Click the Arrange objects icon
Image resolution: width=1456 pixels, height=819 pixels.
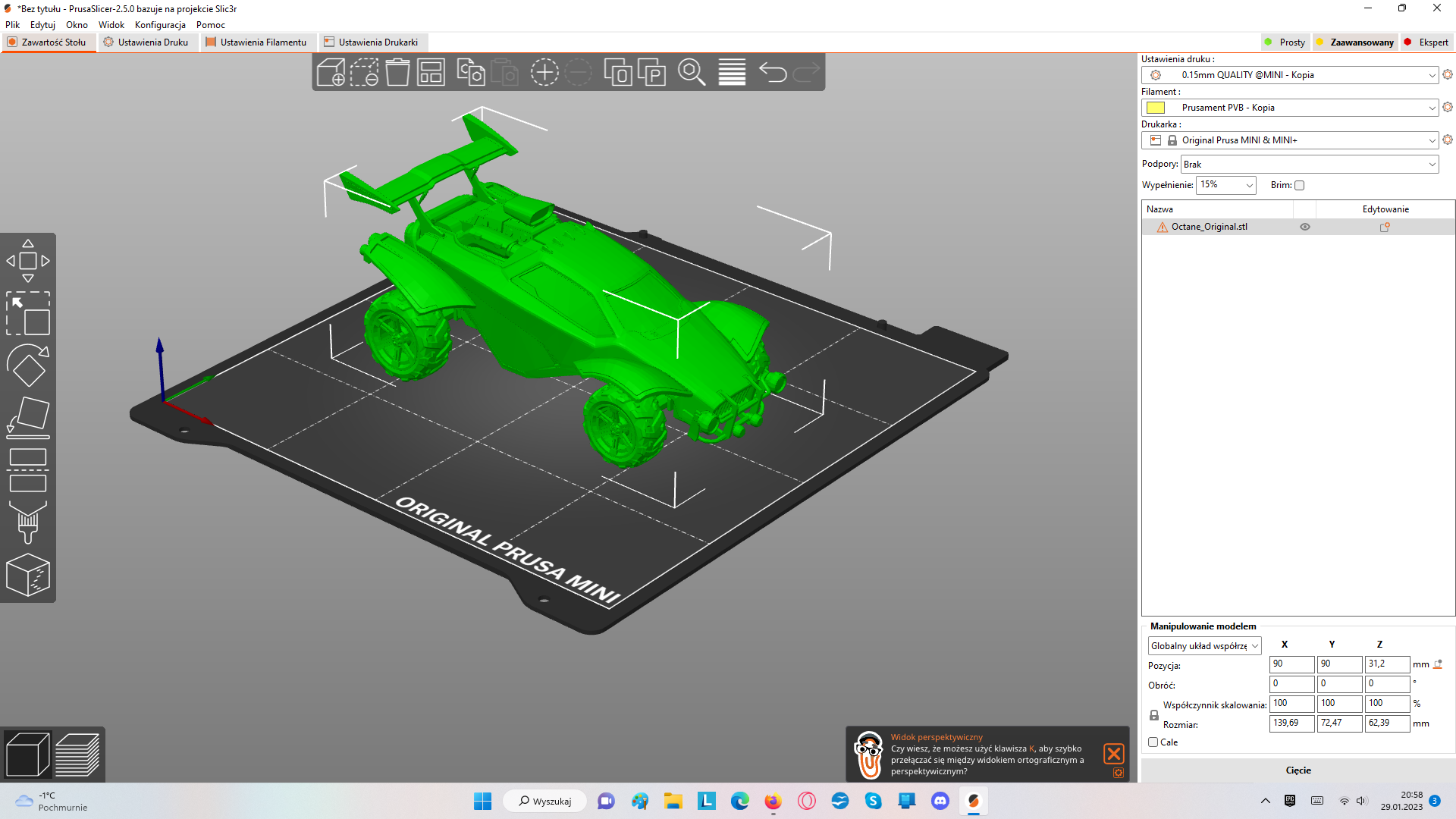(x=431, y=72)
